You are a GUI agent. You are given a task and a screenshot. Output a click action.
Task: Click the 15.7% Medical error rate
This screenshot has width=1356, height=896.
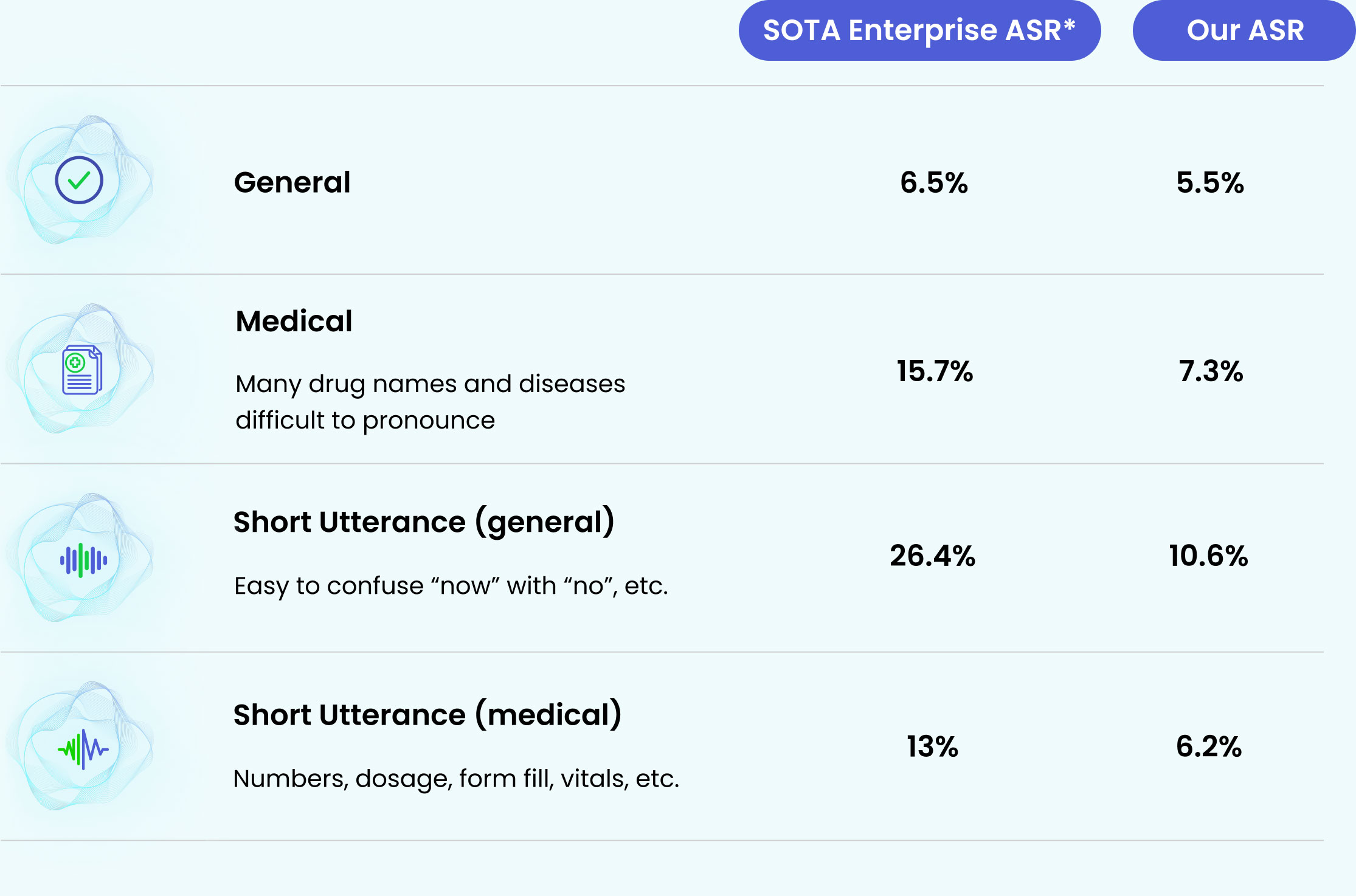click(935, 371)
